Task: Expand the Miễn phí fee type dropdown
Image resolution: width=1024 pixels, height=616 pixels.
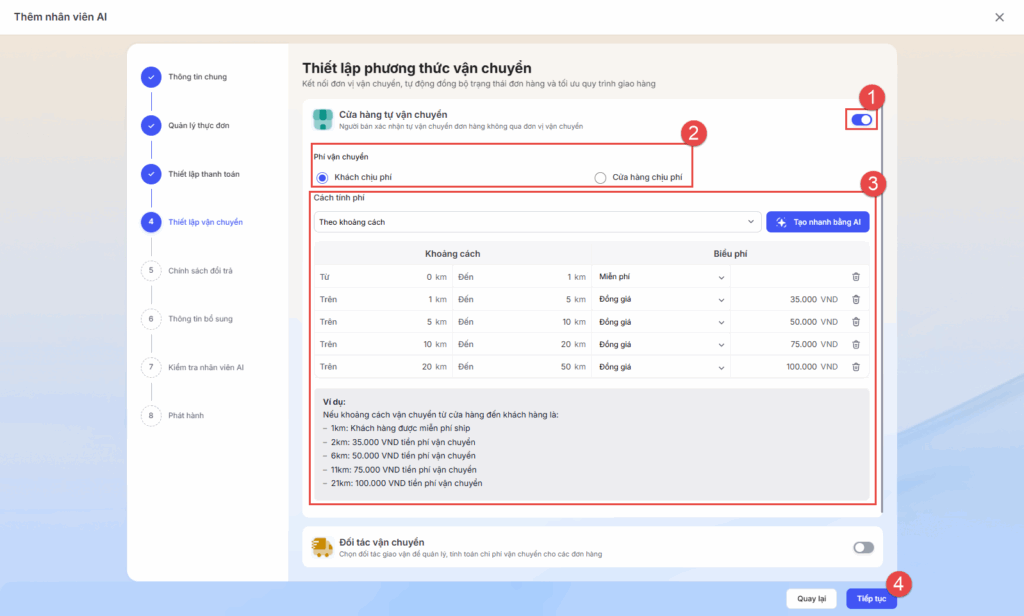Action: point(660,277)
